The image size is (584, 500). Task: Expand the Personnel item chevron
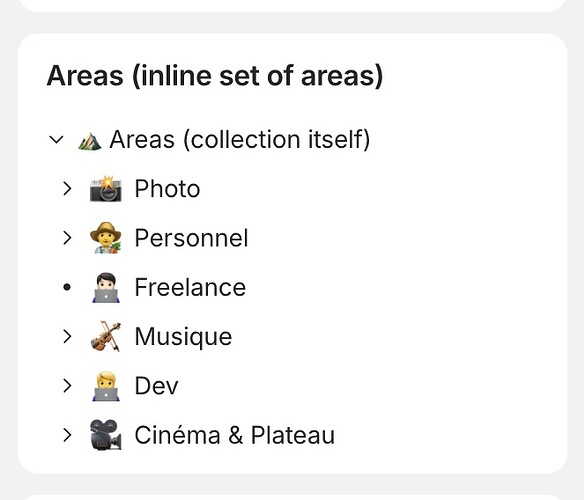pyautogui.click(x=67, y=238)
